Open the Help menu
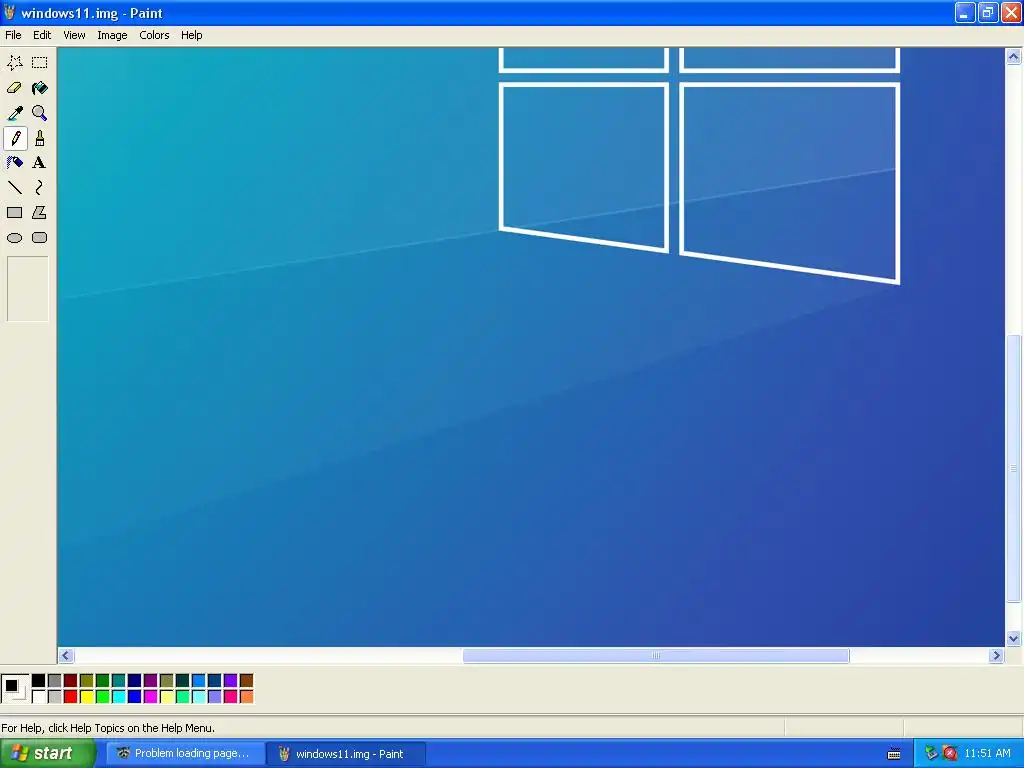 click(191, 35)
